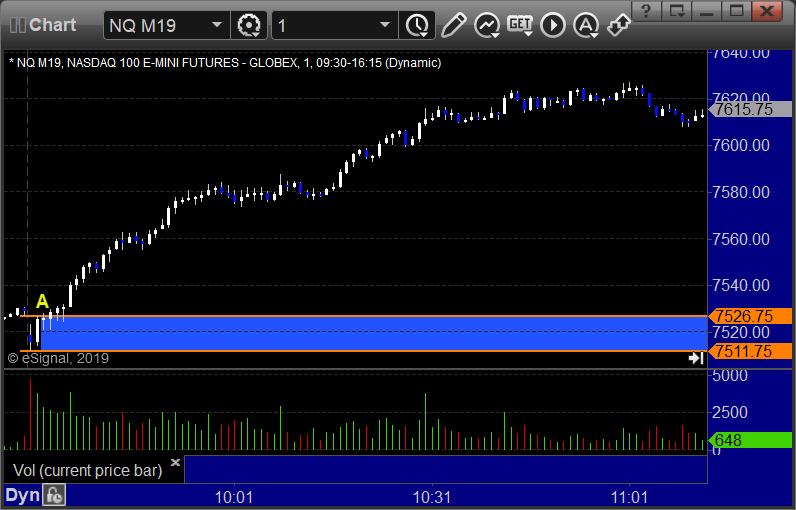The height and width of the screenshot is (510, 796).
Task: Close the Vol study panel
Action: point(175,462)
